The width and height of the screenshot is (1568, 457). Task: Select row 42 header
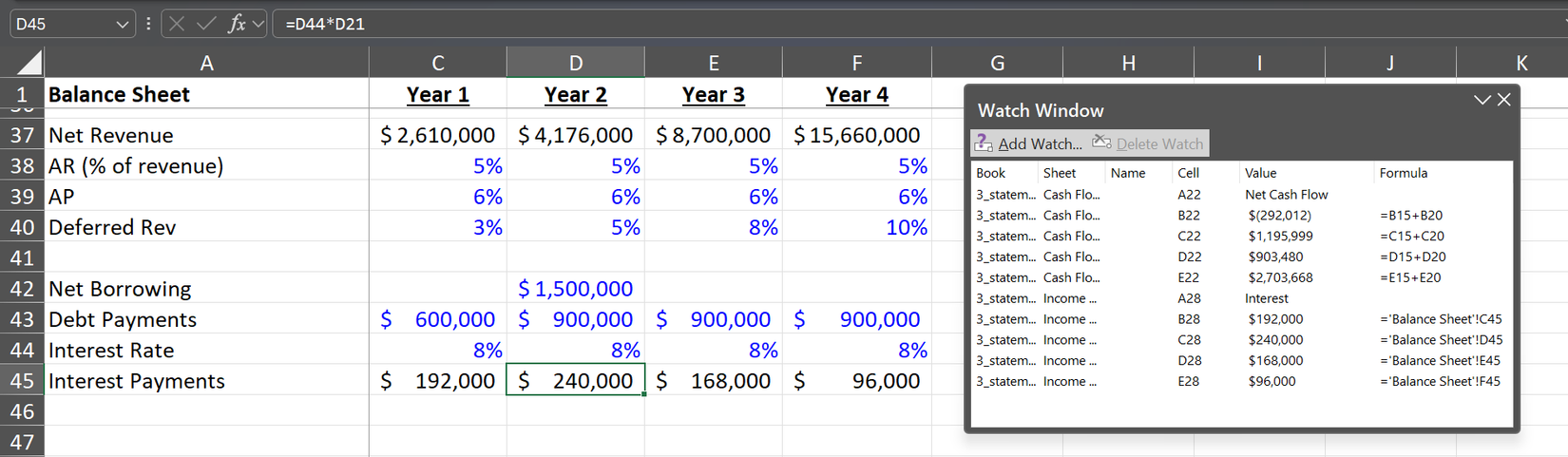pos(22,288)
